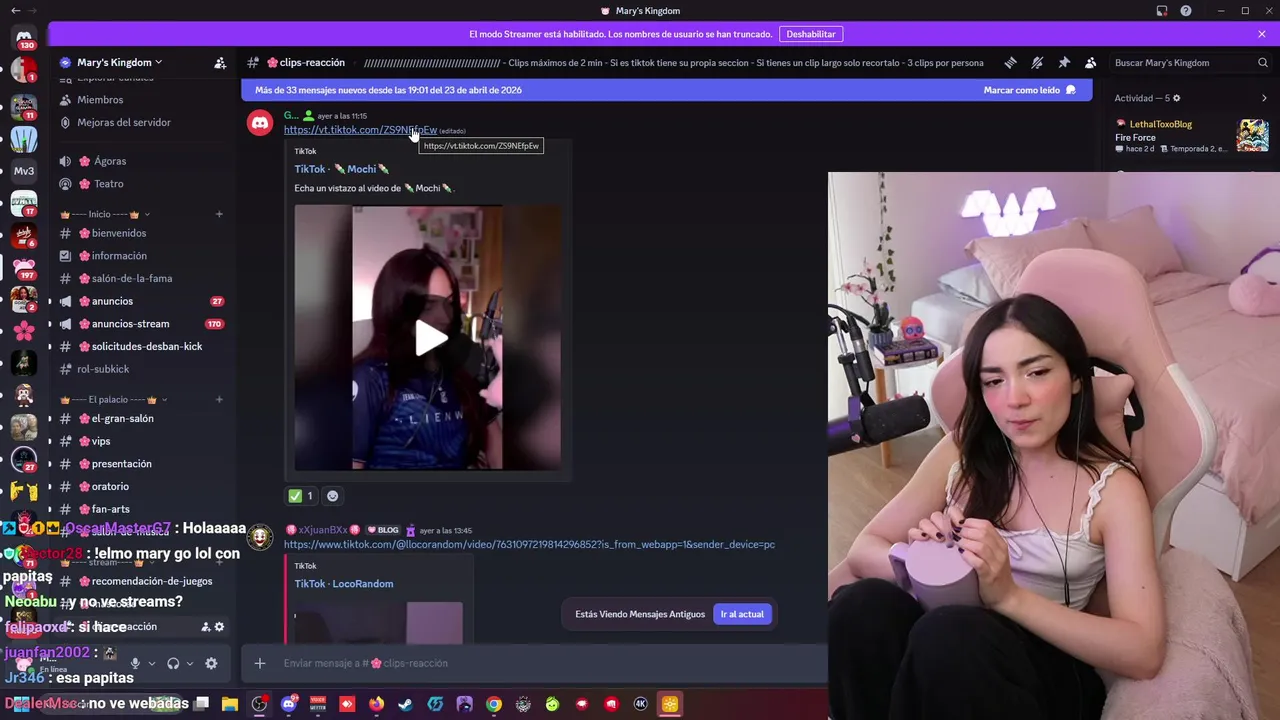
Task: Open Steam from the taskbar
Action: click(x=405, y=704)
